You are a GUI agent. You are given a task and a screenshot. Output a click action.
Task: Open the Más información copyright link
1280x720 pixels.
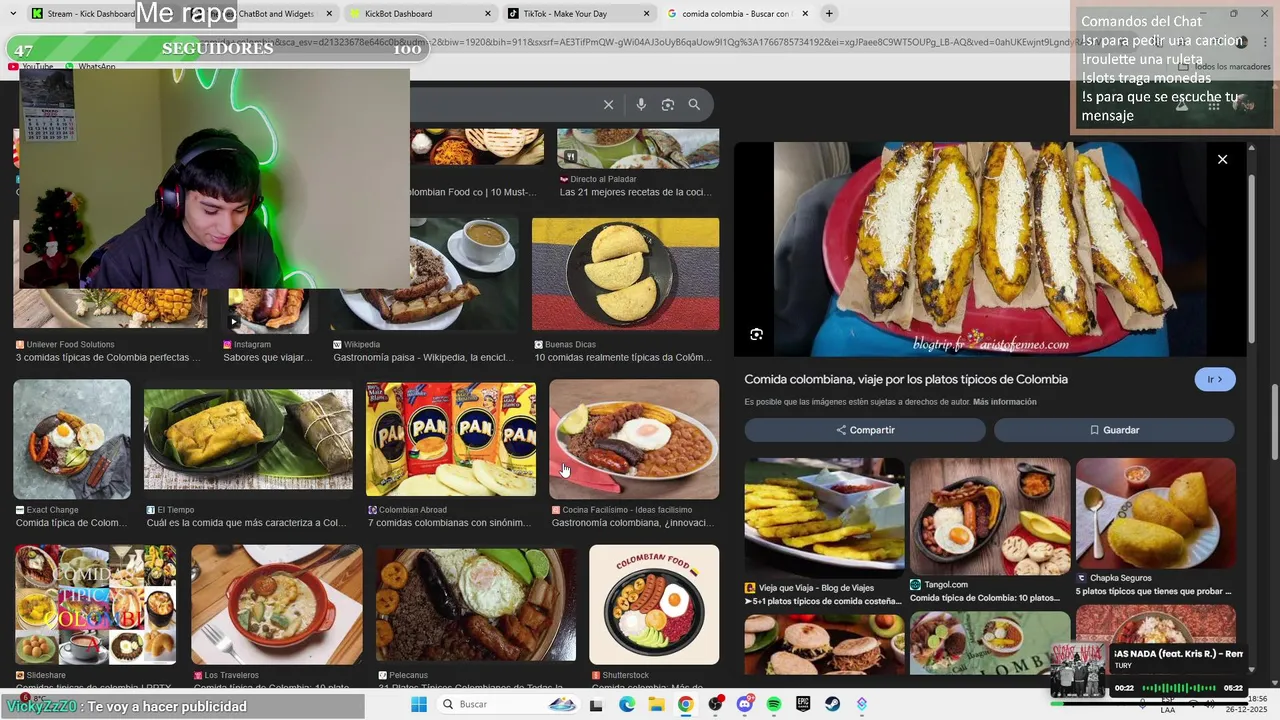click(1004, 402)
